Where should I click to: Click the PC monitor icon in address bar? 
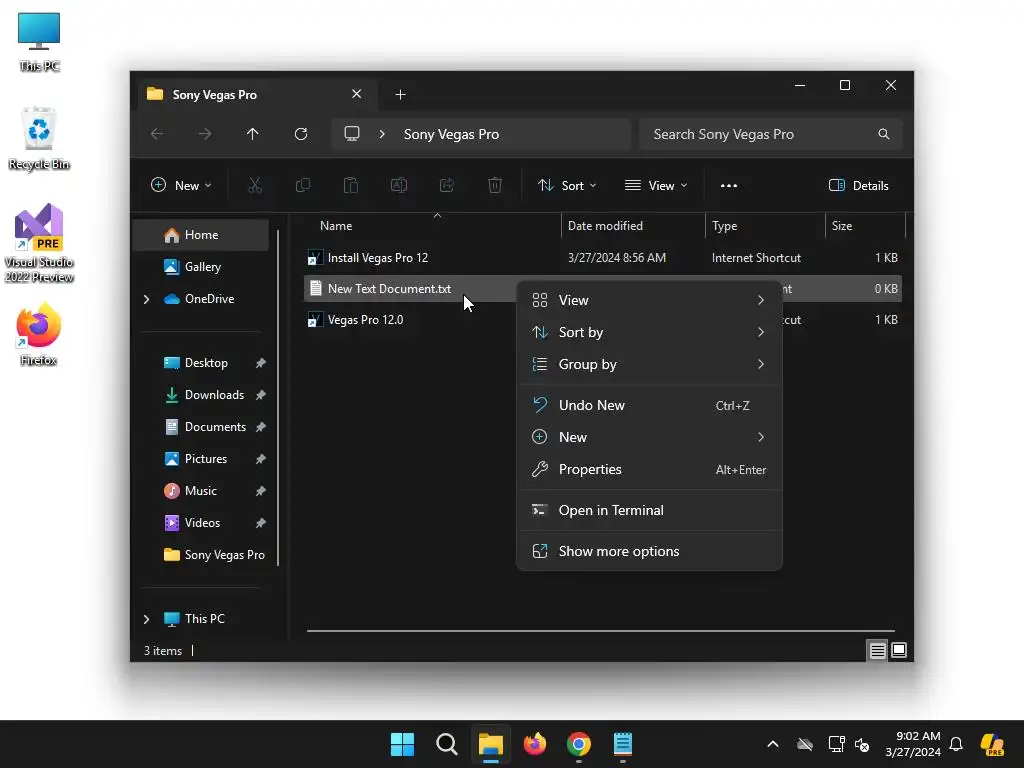352,134
